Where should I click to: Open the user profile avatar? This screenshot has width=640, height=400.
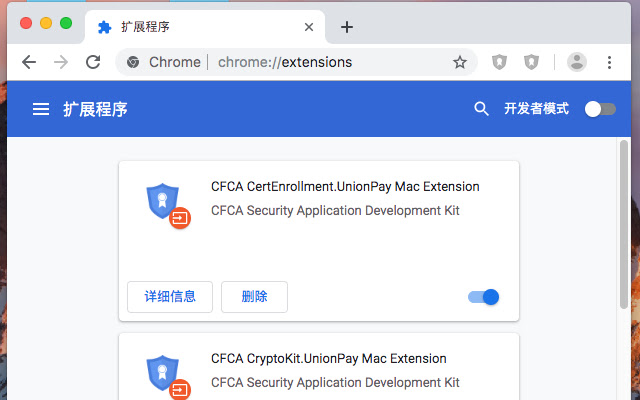point(577,62)
